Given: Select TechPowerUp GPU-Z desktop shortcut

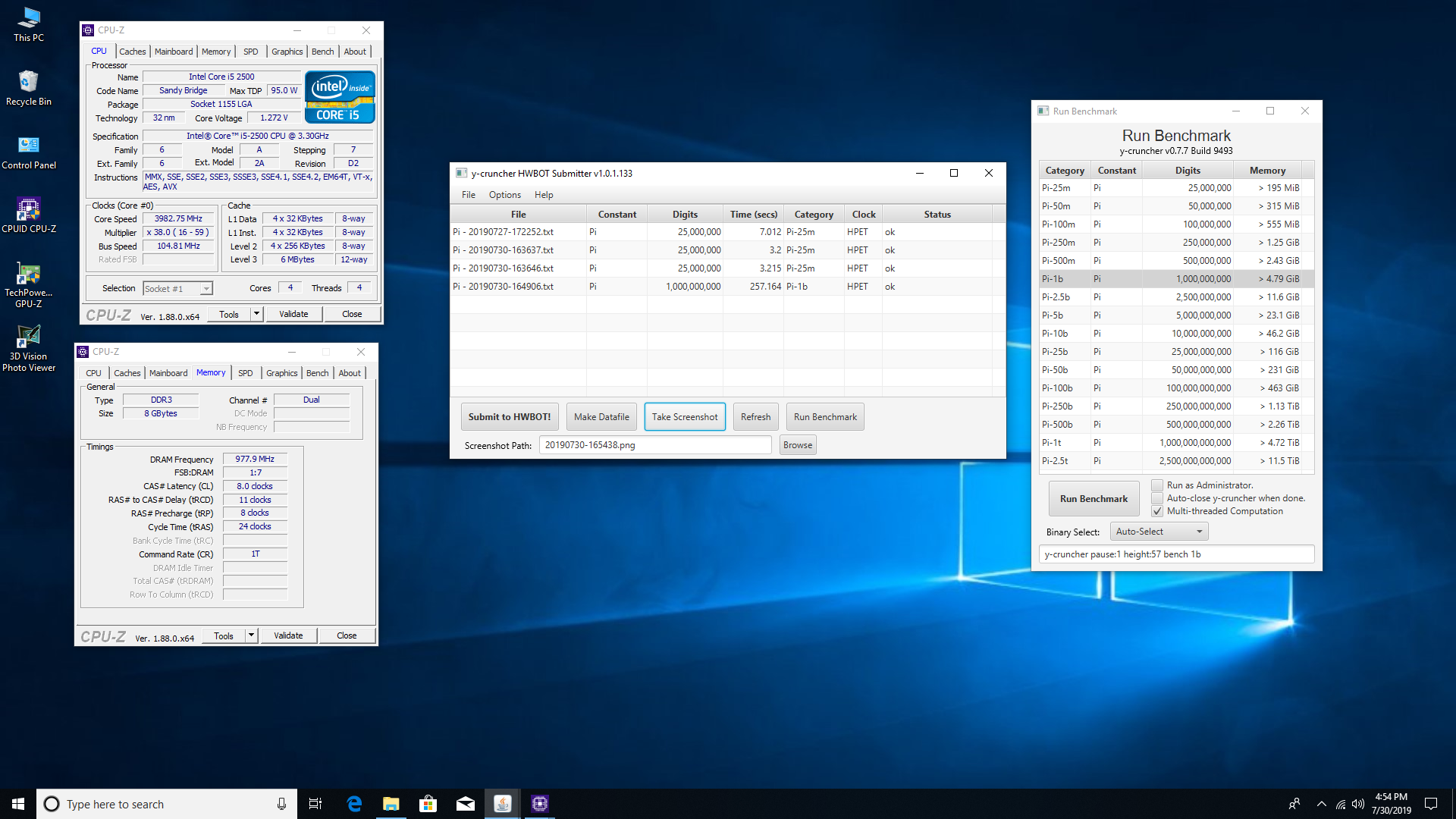Looking at the screenshot, I should tap(29, 284).
